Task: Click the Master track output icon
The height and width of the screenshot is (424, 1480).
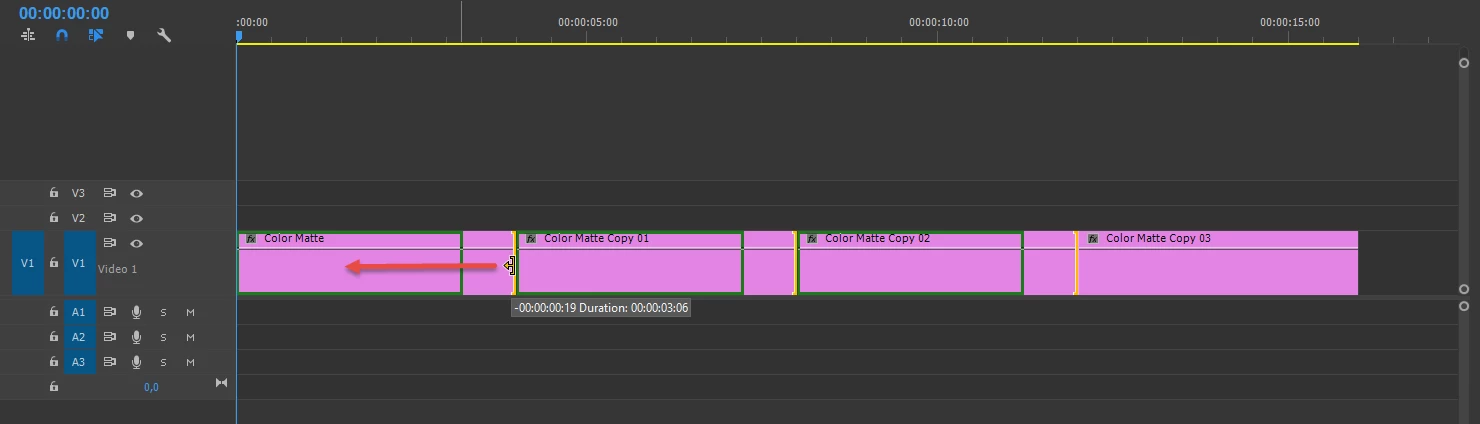Action: pyautogui.click(x=222, y=383)
